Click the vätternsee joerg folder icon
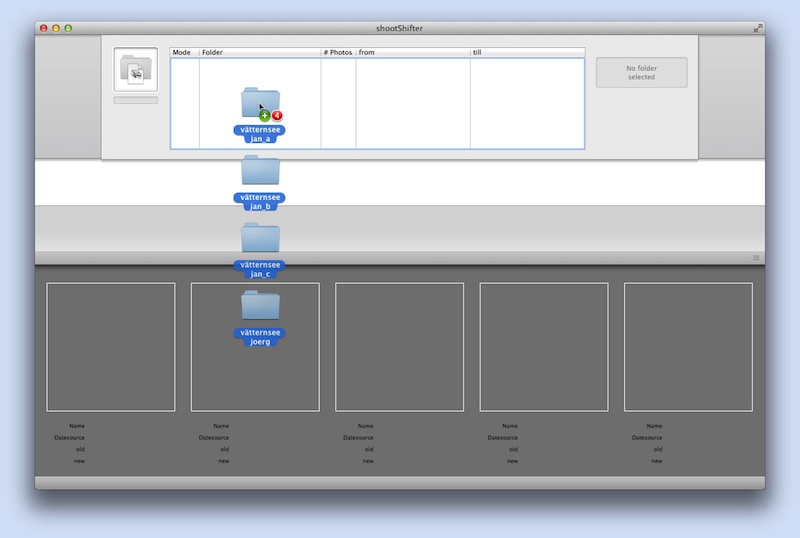 point(260,306)
